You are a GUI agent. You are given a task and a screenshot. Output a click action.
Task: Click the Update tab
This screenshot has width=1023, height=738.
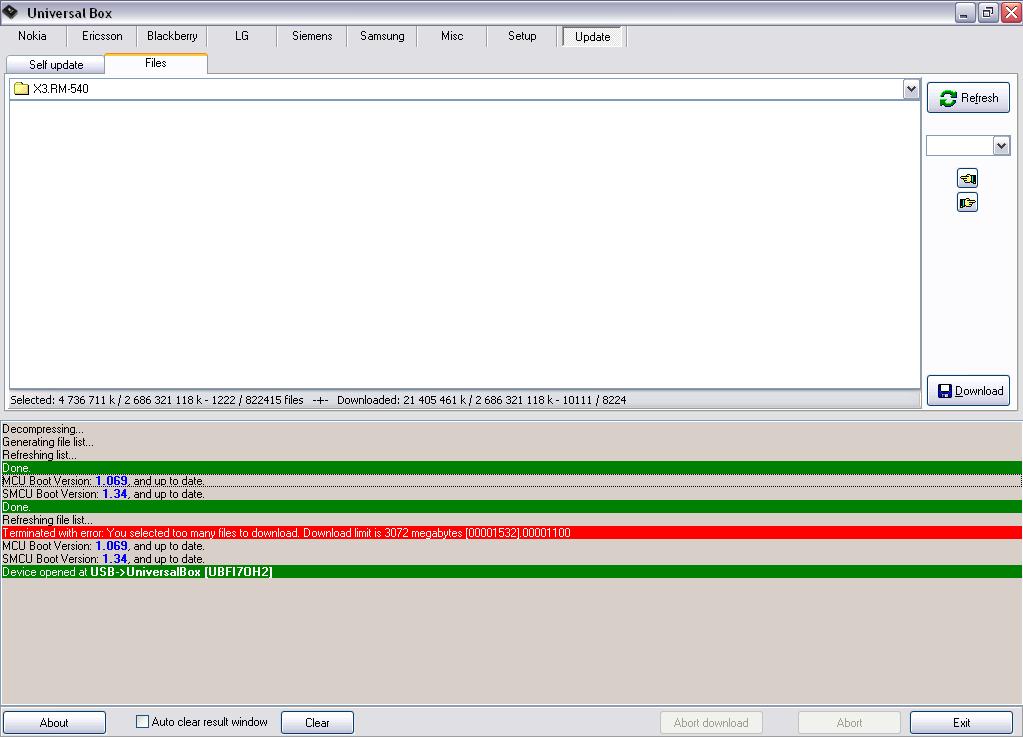tap(592, 37)
